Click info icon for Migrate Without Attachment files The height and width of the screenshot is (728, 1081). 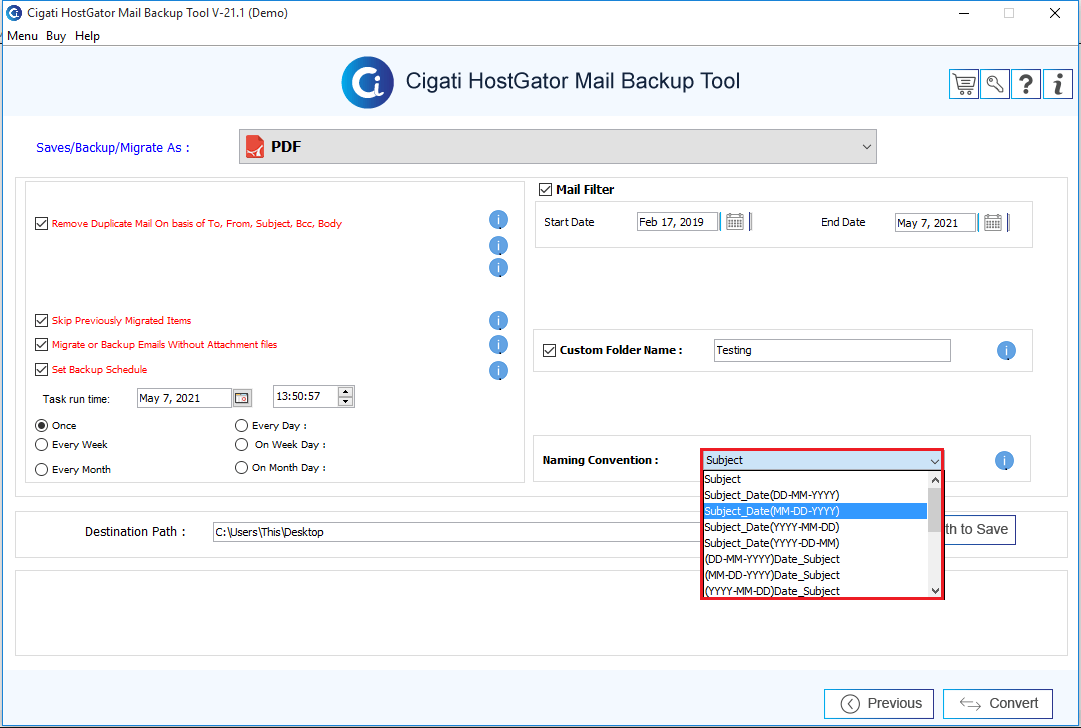[x=498, y=345]
